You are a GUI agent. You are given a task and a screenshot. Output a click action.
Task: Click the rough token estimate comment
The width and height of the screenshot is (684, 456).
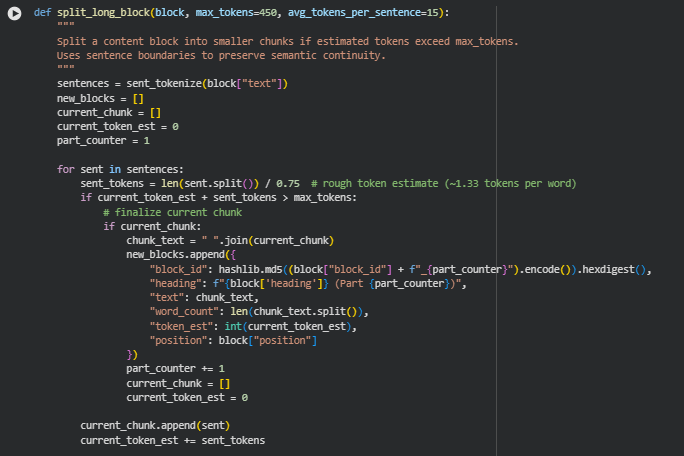coord(443,184)
